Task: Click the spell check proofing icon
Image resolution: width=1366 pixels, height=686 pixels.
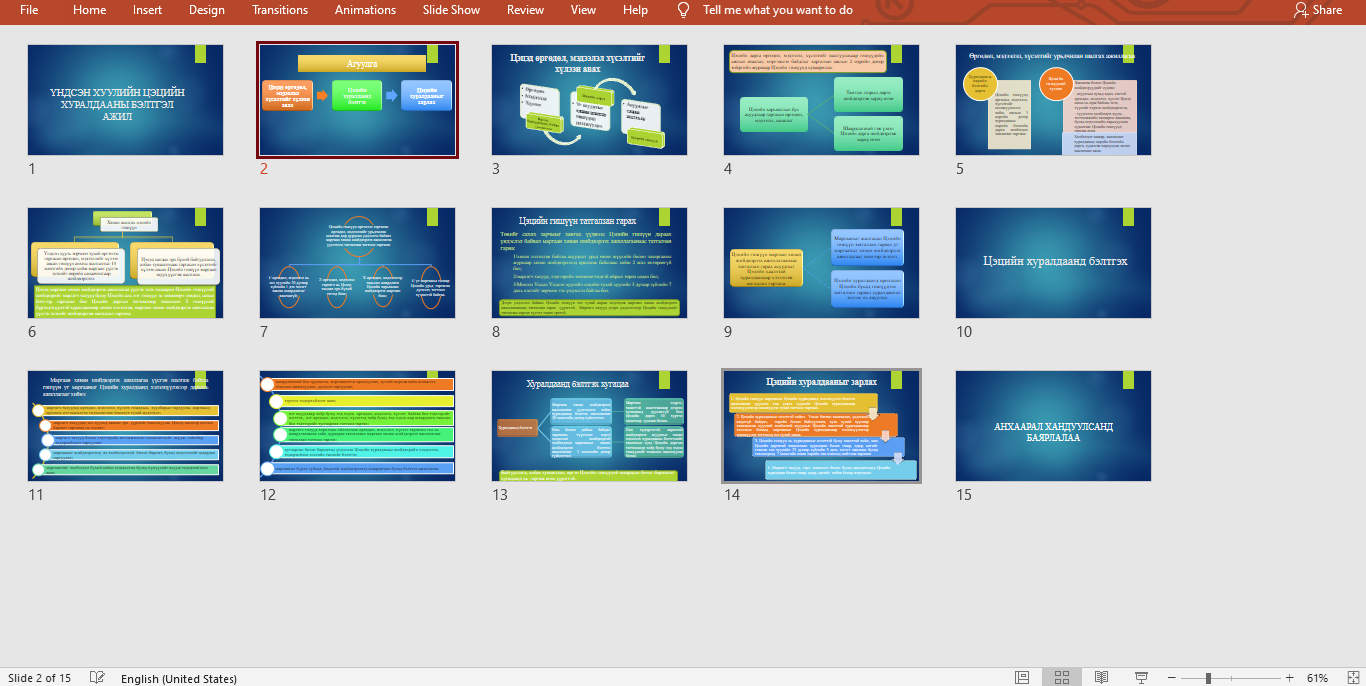Action: coord(97,678)
